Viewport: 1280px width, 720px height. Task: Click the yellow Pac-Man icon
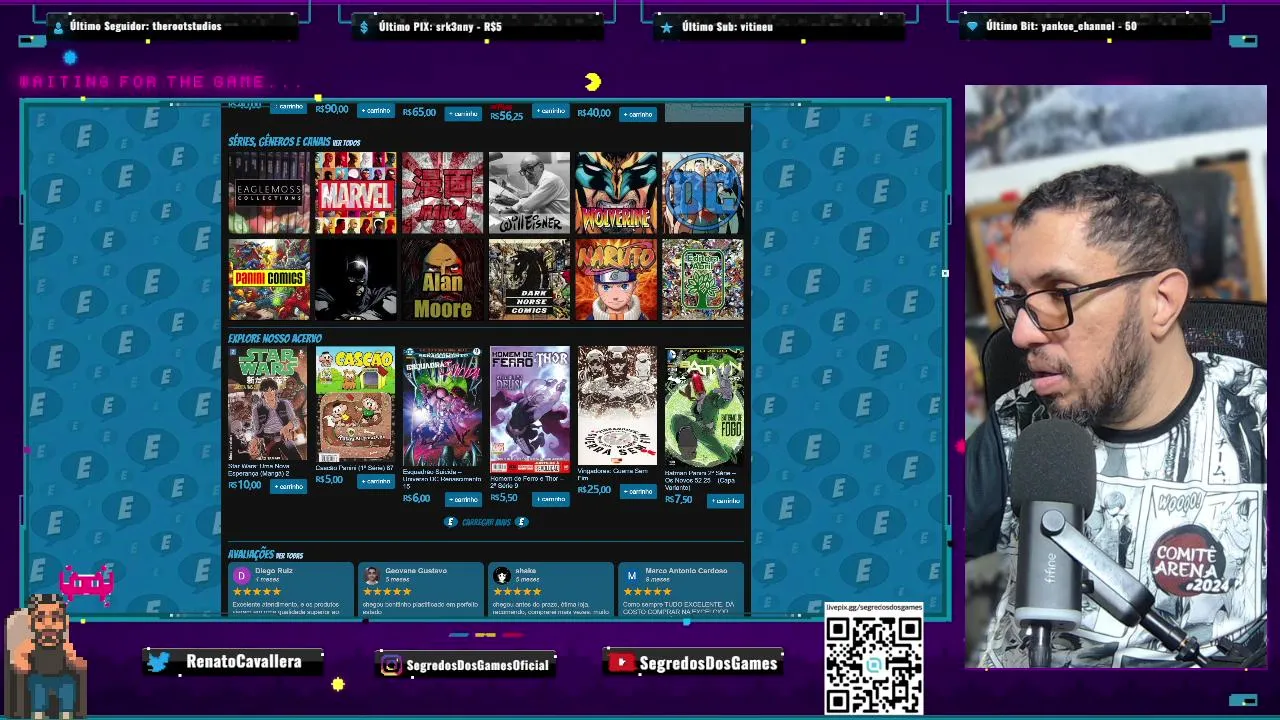point(593,82)
